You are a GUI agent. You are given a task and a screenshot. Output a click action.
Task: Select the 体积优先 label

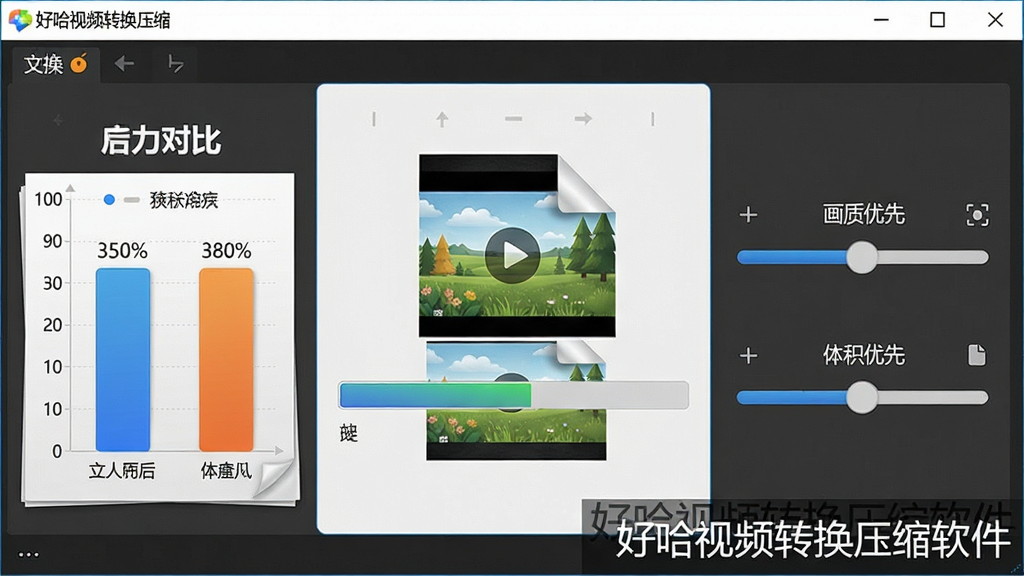[x=863, y=355]
